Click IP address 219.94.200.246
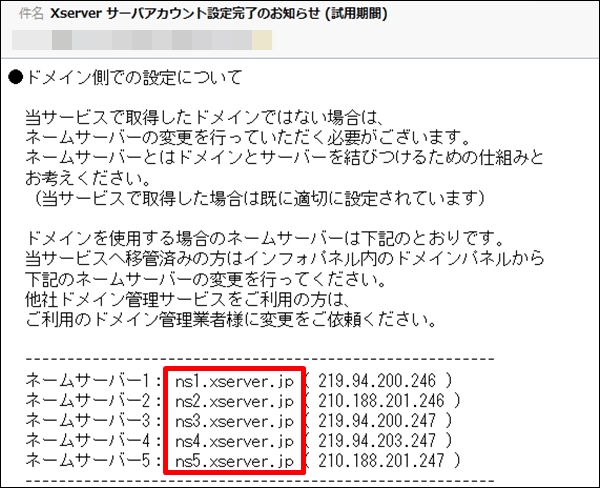This screenshot has width=600, height=488. (377, 381)
